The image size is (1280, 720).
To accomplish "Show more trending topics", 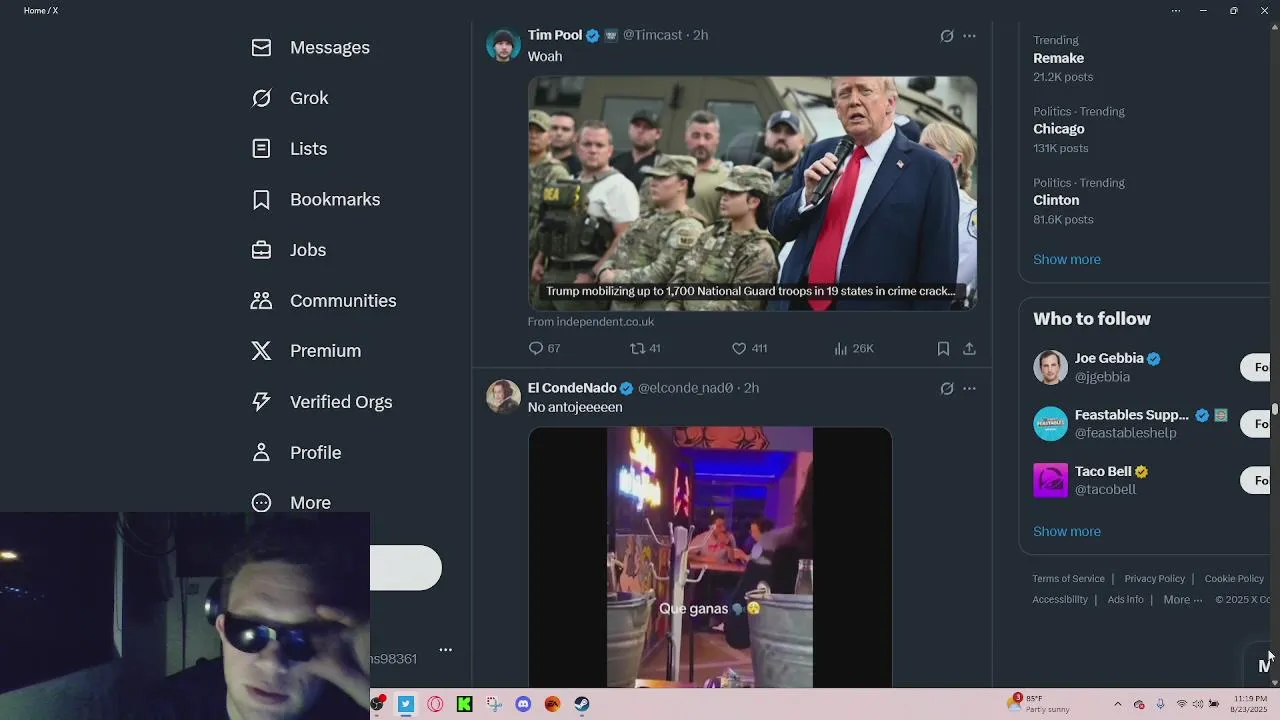I will [x=1067, y=259].
